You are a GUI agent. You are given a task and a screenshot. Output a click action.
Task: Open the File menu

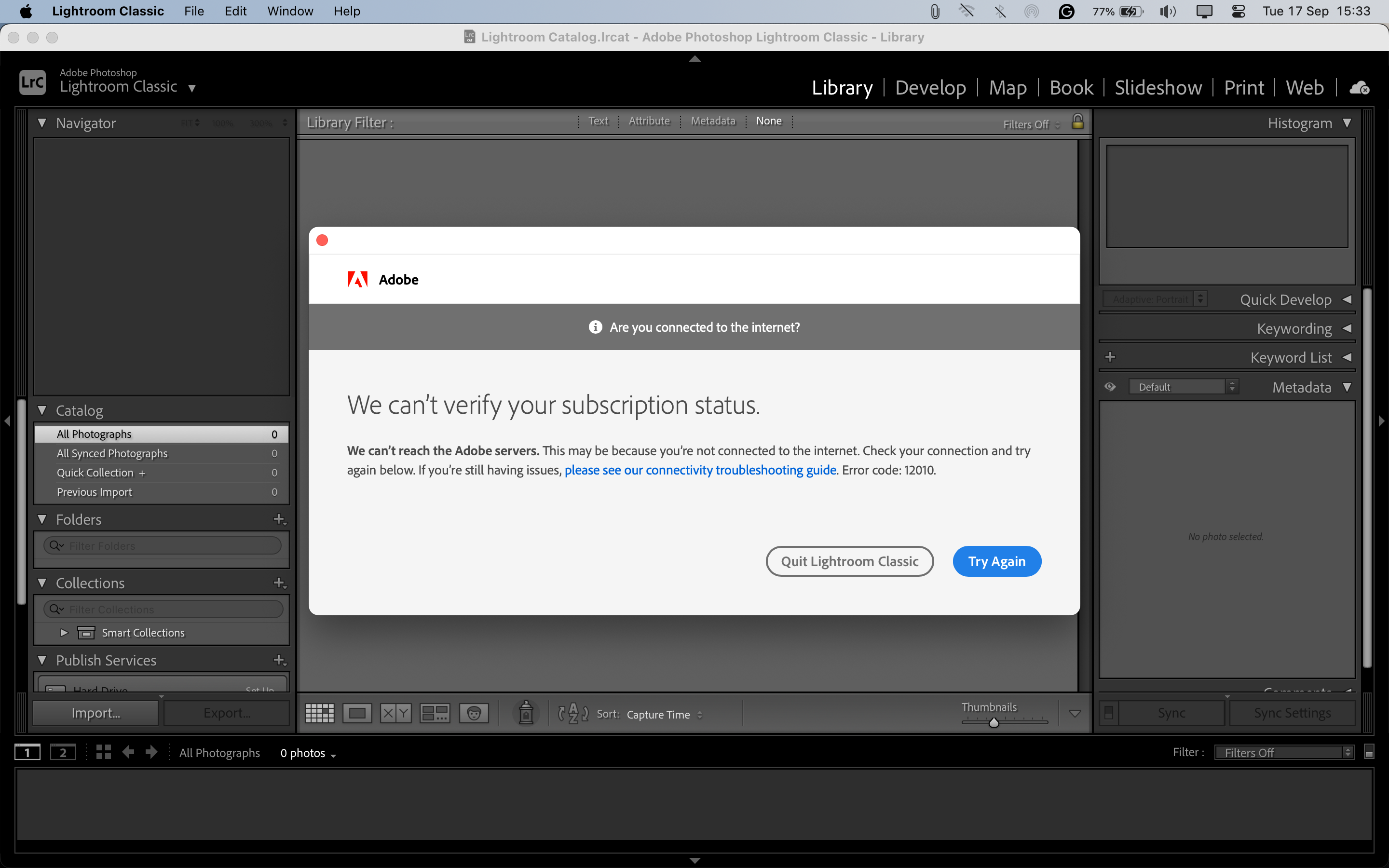194,12
